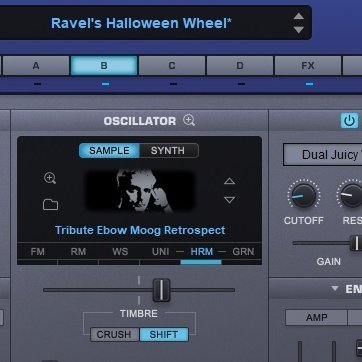The height and width of the screenshot is (362, 362).
Task: Switch oscillator to SAMPLE mode
Action: point(109,151)
